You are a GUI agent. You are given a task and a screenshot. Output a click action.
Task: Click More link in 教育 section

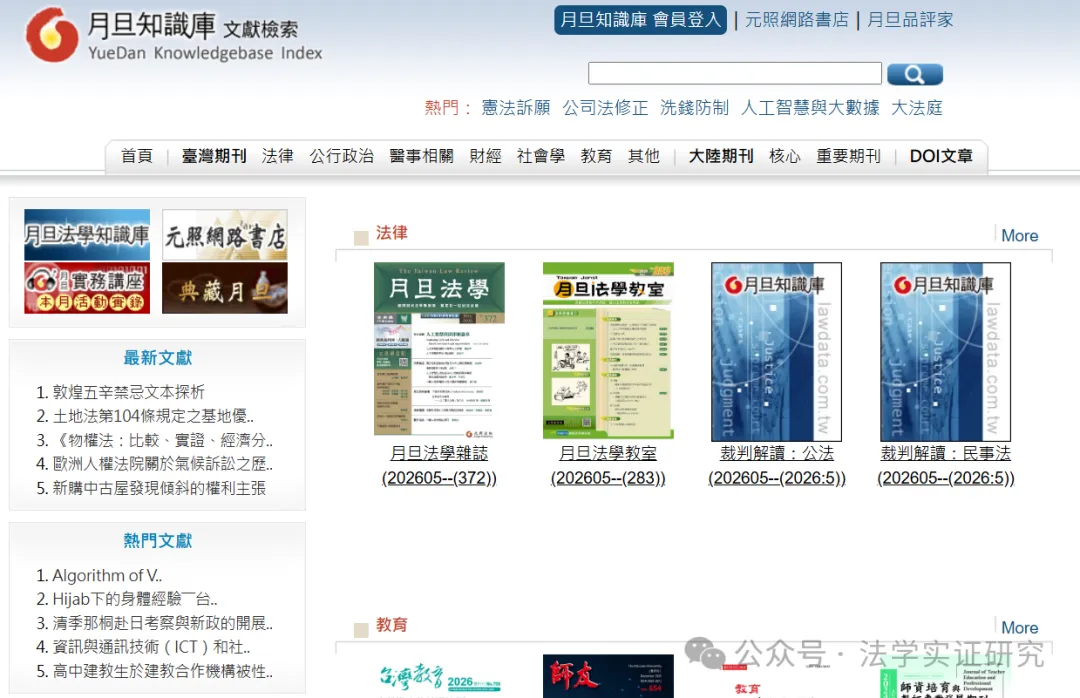click(1019, 628)
